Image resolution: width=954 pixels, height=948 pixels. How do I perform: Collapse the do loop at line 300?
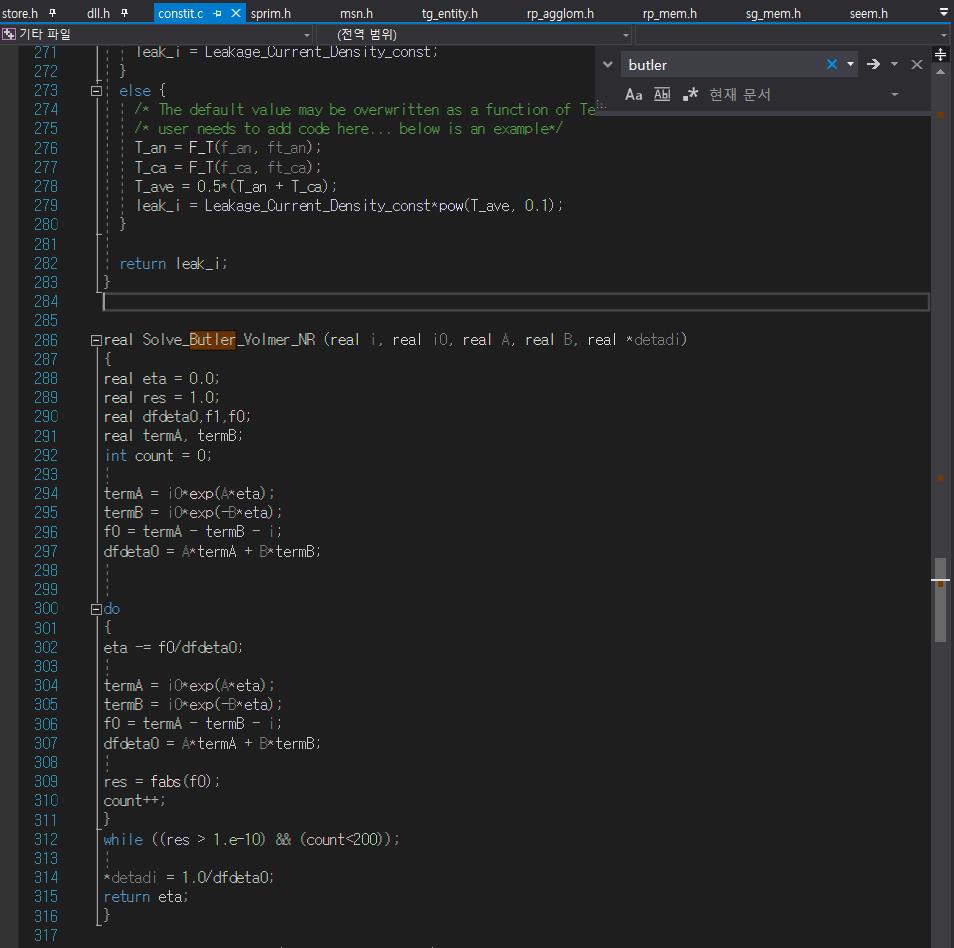pos(96,609)
